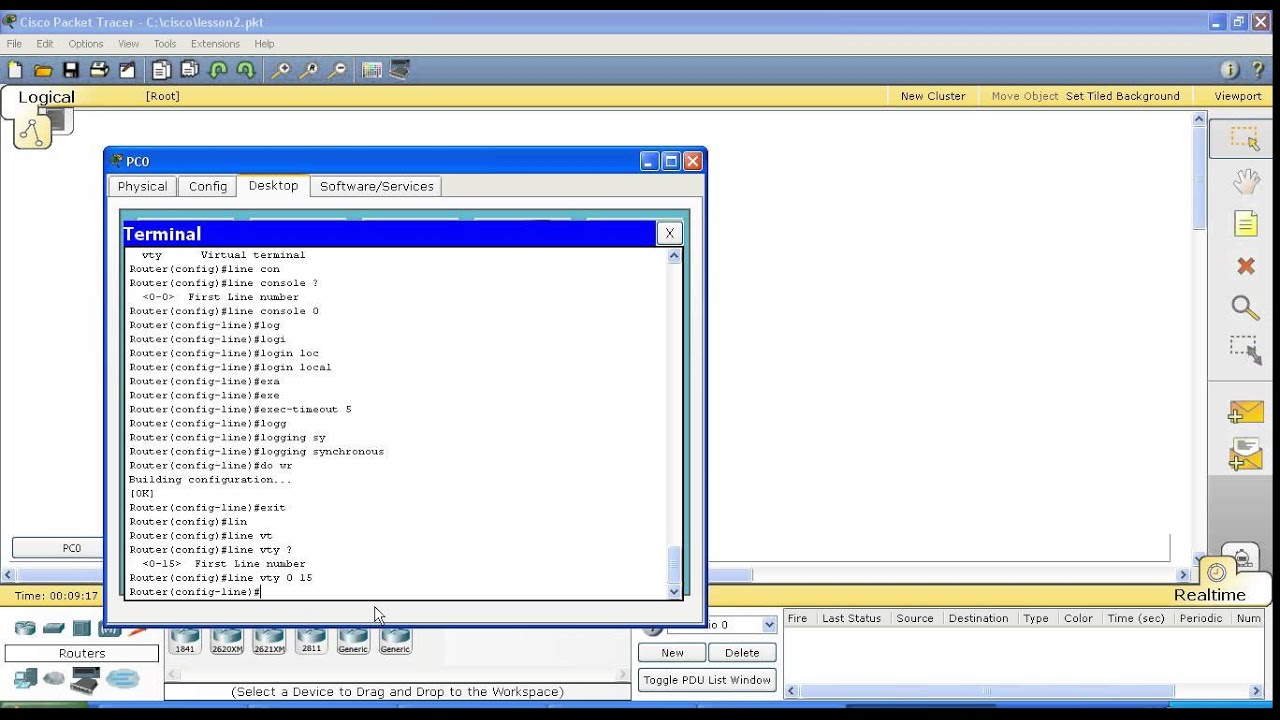This screenshot has height=720, width=1280.
Task: Click the Zoom In magnifier icon
Action: (282, 70)
